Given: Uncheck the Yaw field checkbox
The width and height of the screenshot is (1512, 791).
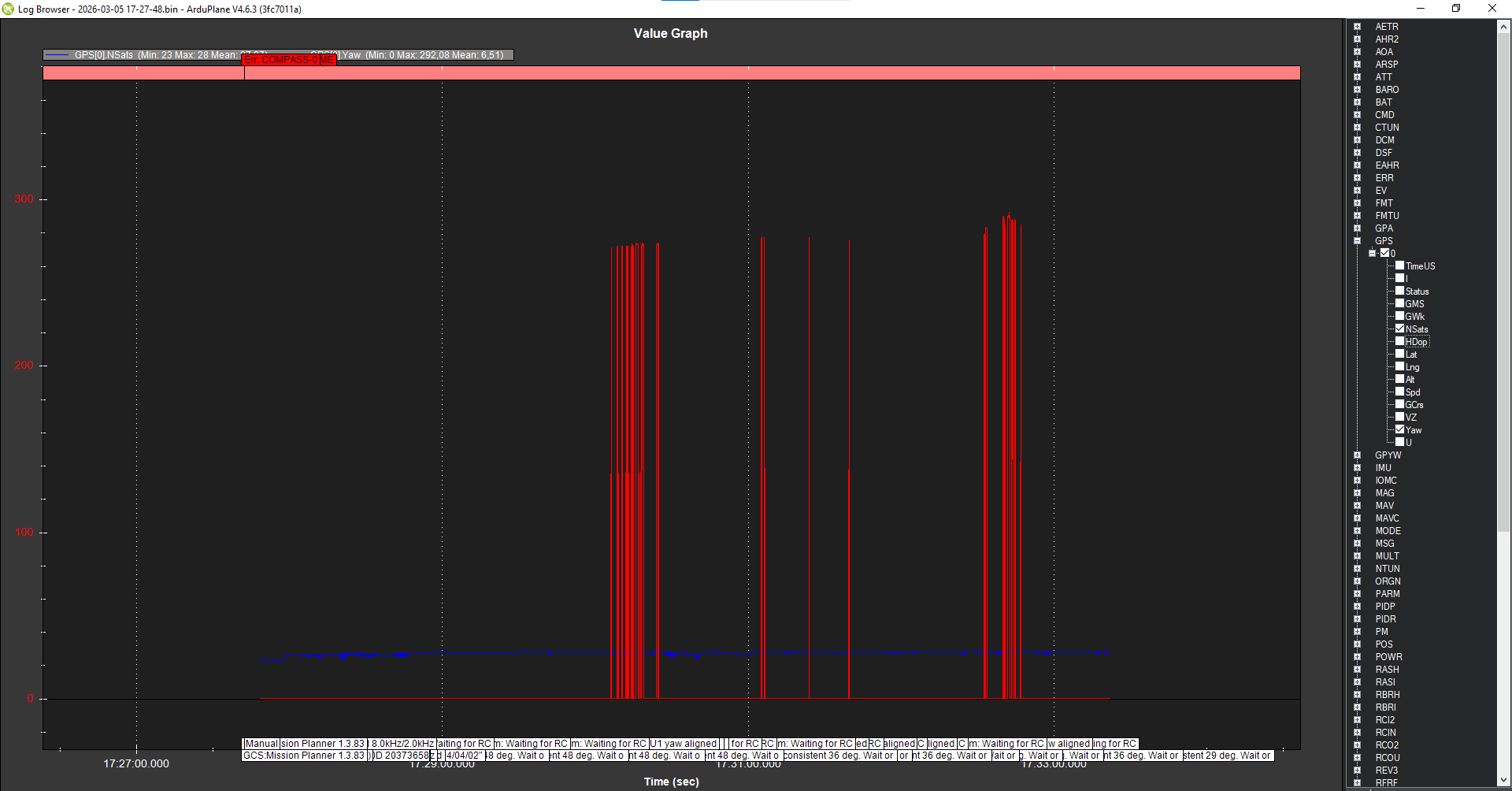Looking at the screenshot, I should click(1399, 429).
